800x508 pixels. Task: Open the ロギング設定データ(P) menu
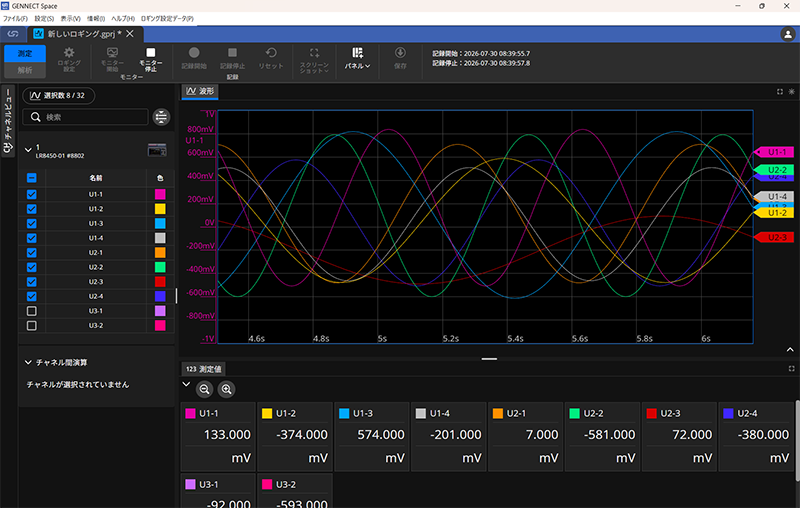pos(167,18)
